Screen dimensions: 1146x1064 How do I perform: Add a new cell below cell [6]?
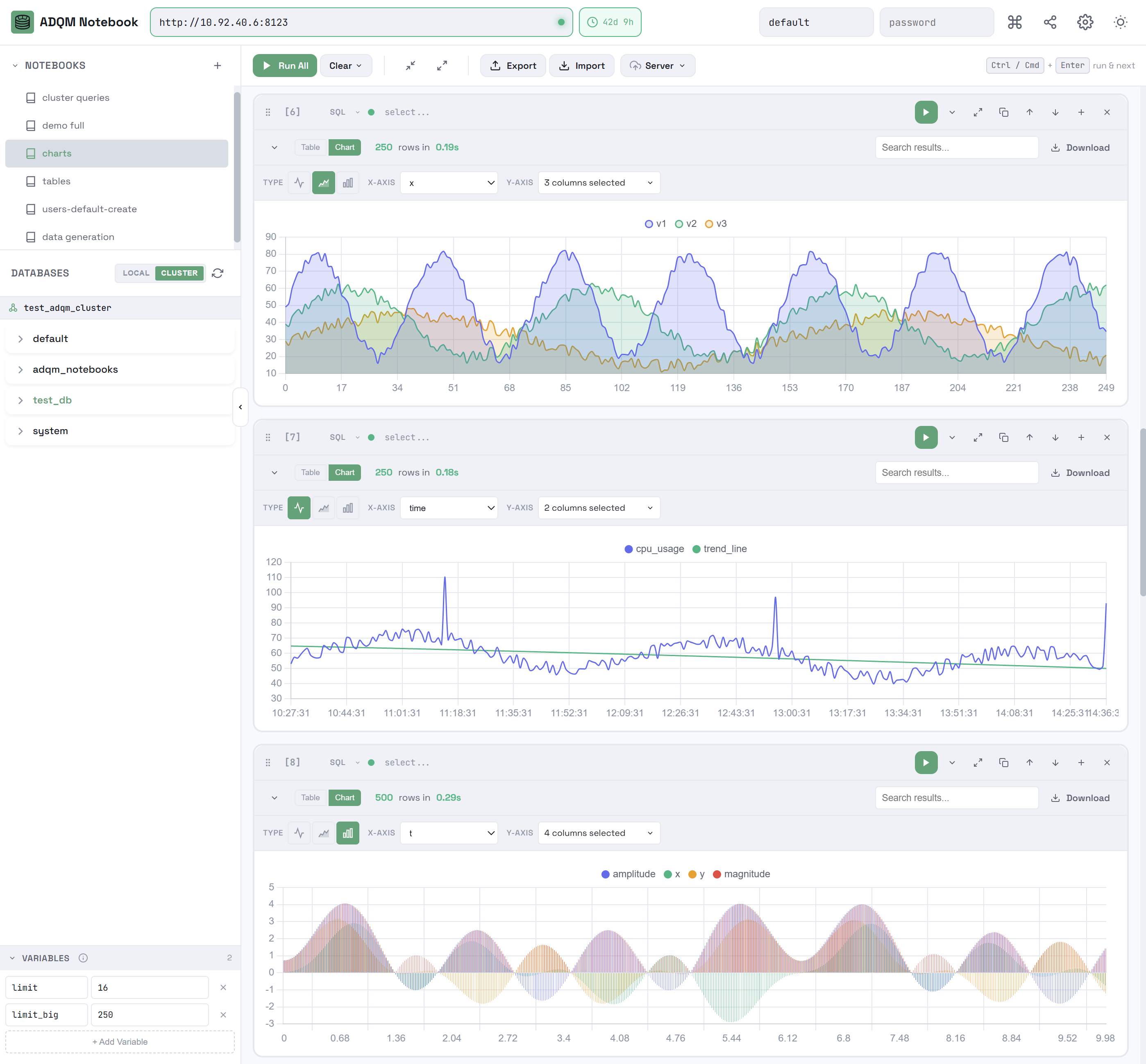pyautogui.click(x=1081, y=112)
